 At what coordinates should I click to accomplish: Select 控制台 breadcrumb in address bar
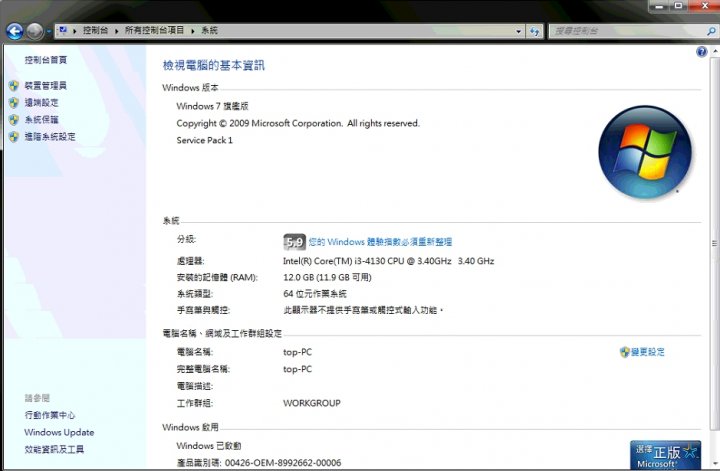(96, 30)
